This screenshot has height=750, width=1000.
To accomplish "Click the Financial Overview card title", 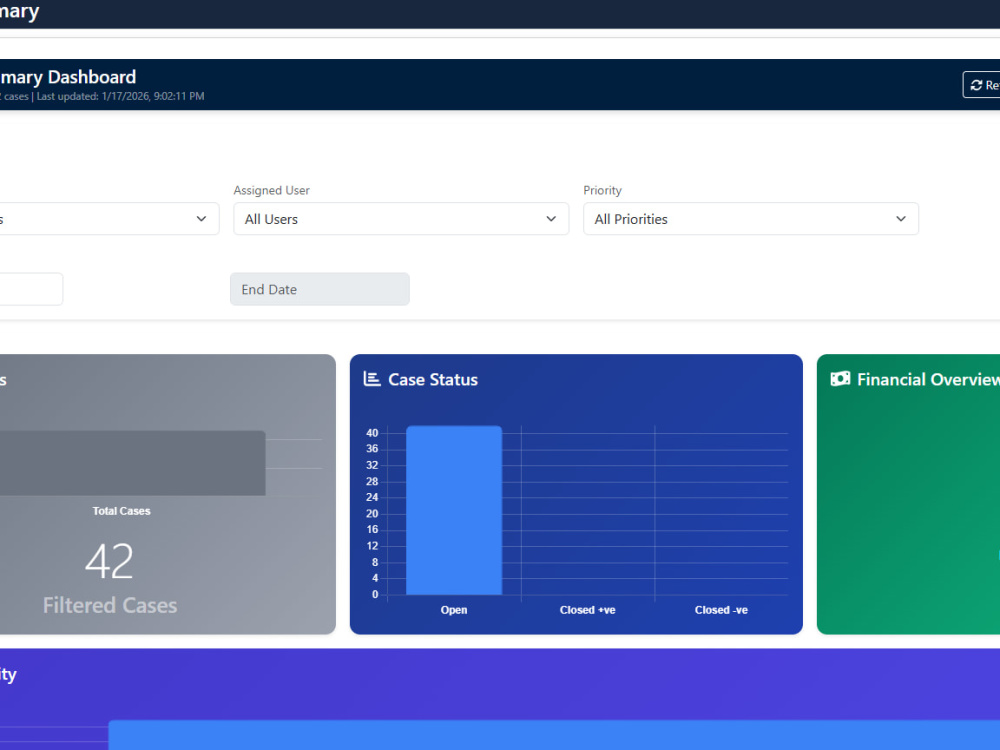I will click(x=928, y=379).
